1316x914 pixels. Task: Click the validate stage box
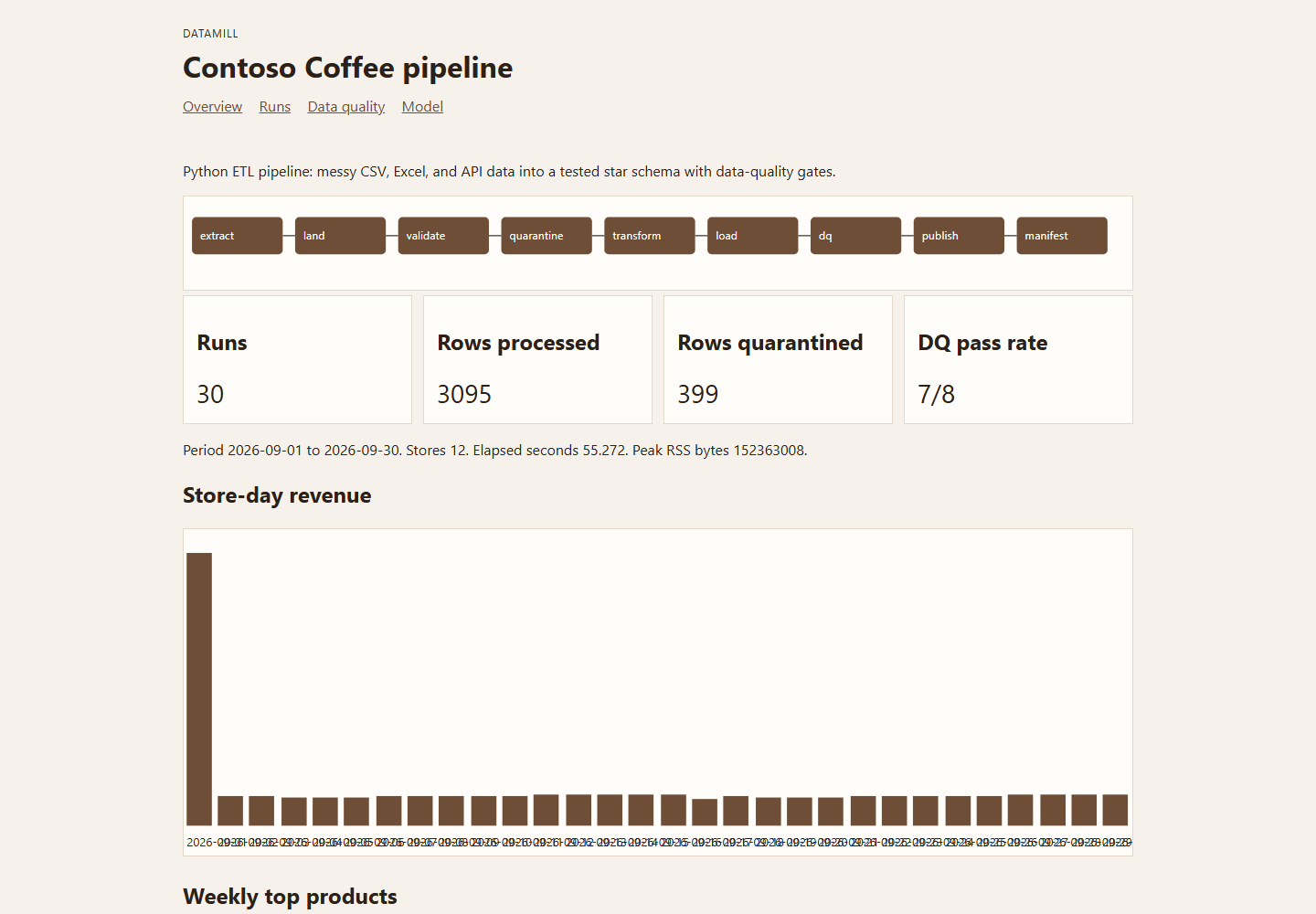coord(443,236)
